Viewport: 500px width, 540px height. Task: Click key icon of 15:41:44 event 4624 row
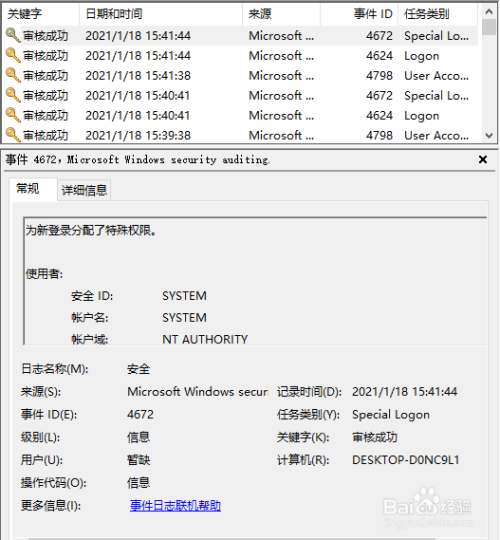click(13, 55)
